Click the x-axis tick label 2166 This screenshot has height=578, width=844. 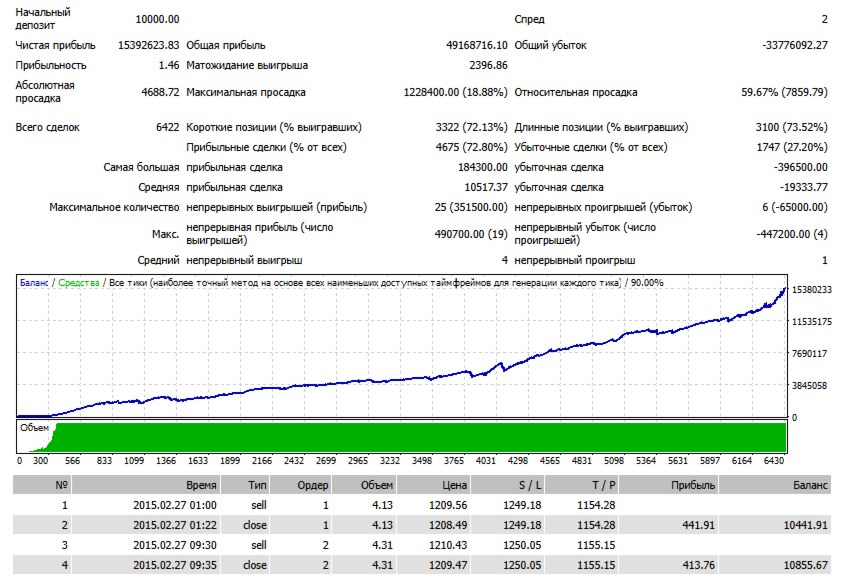click(262, 461)
